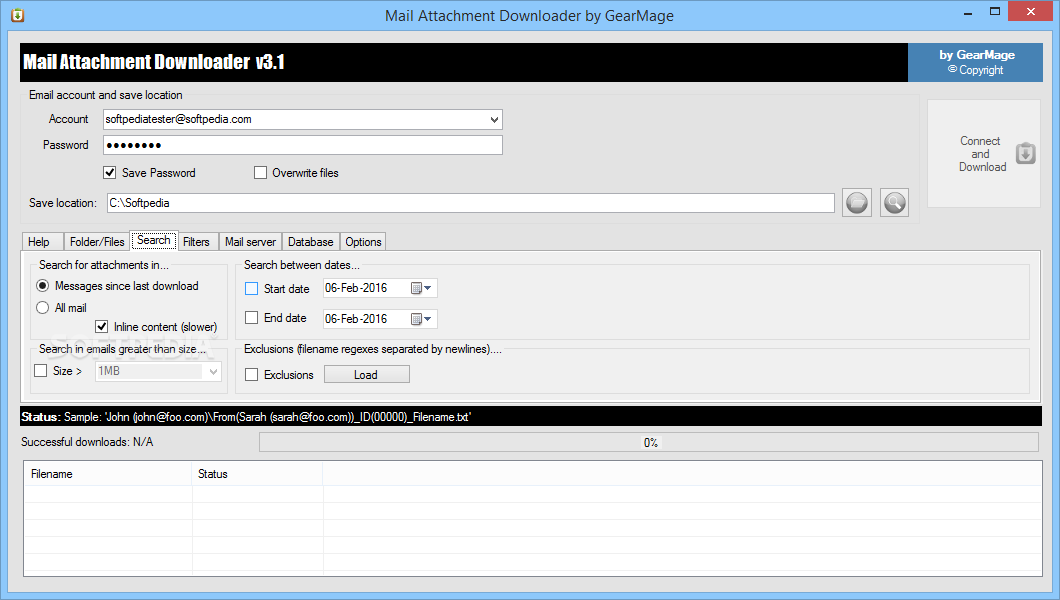Image resolution: width=1060 pixels, height=600 pixels.
Task: Click the Save location path field
Action: (471, 203)
